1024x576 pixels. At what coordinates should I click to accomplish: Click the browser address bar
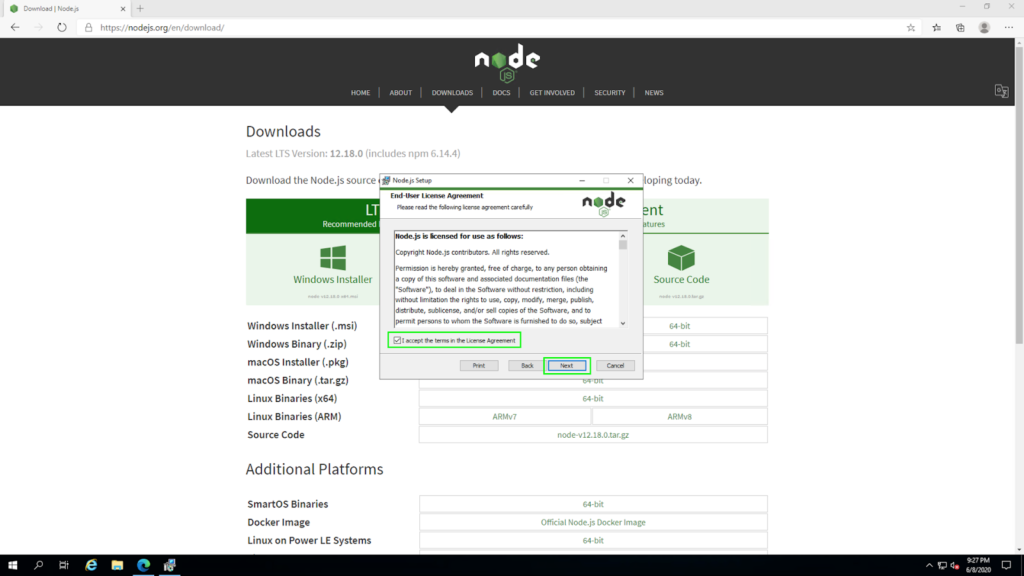[300, 28]
